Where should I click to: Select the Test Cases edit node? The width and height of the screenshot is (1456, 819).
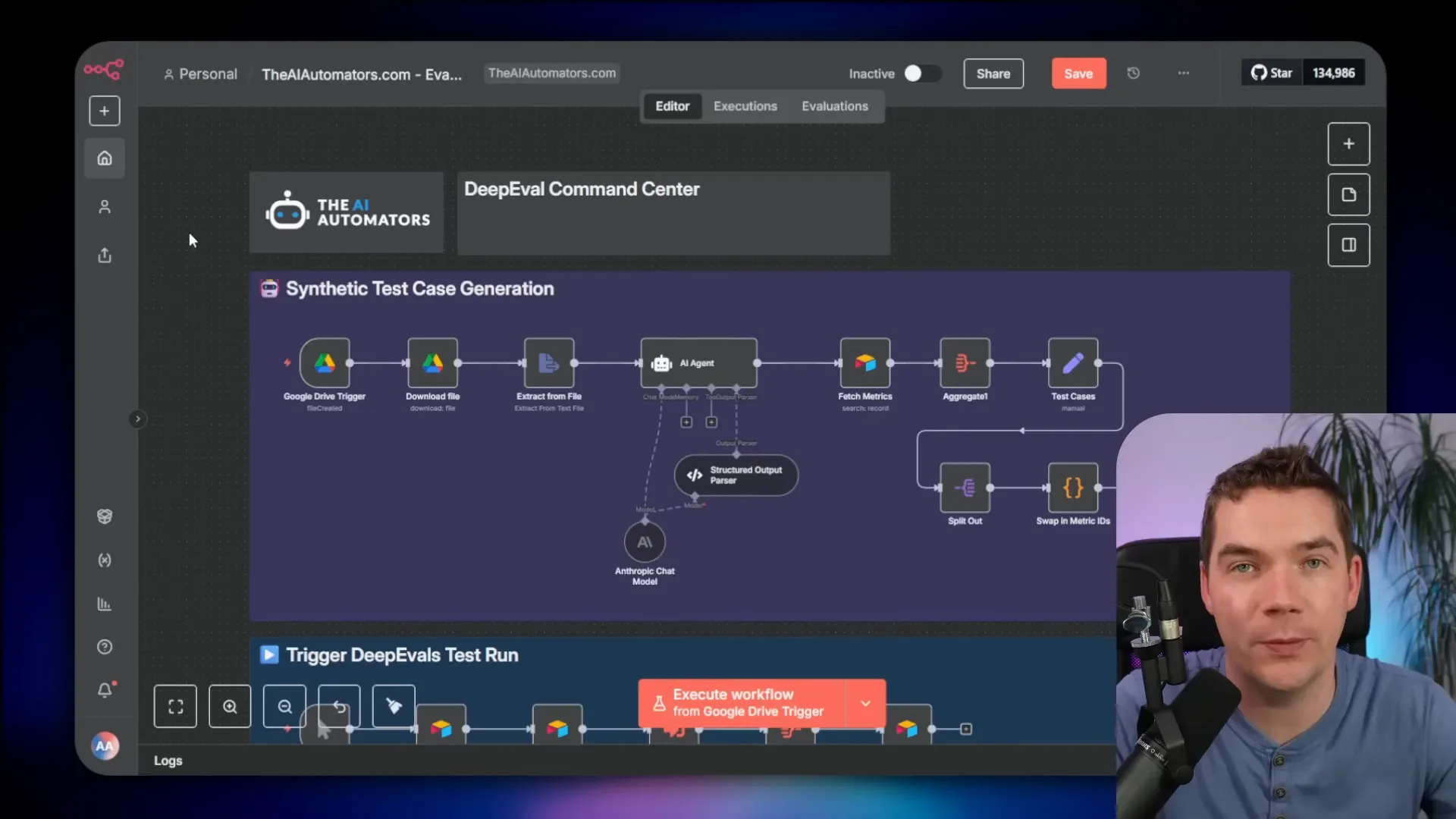(x=1073, y=363)
